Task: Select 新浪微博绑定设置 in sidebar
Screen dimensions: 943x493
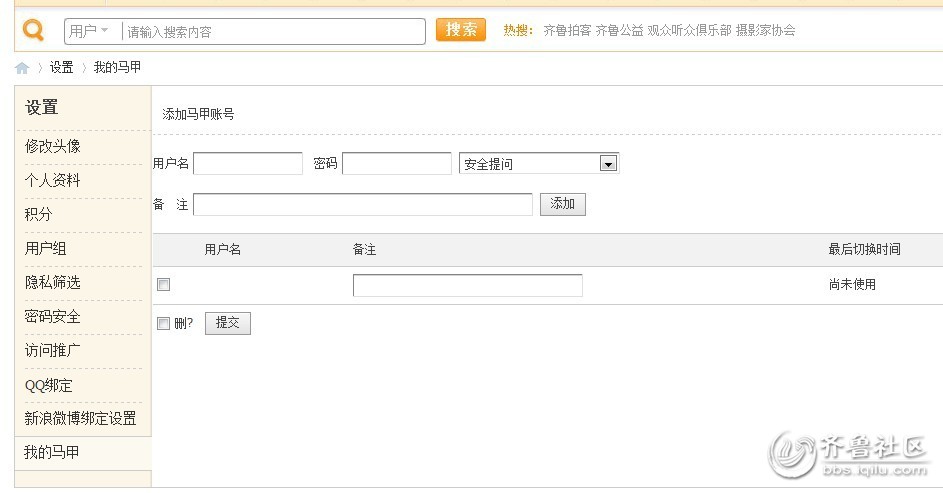Action: (x=81, y=418)
